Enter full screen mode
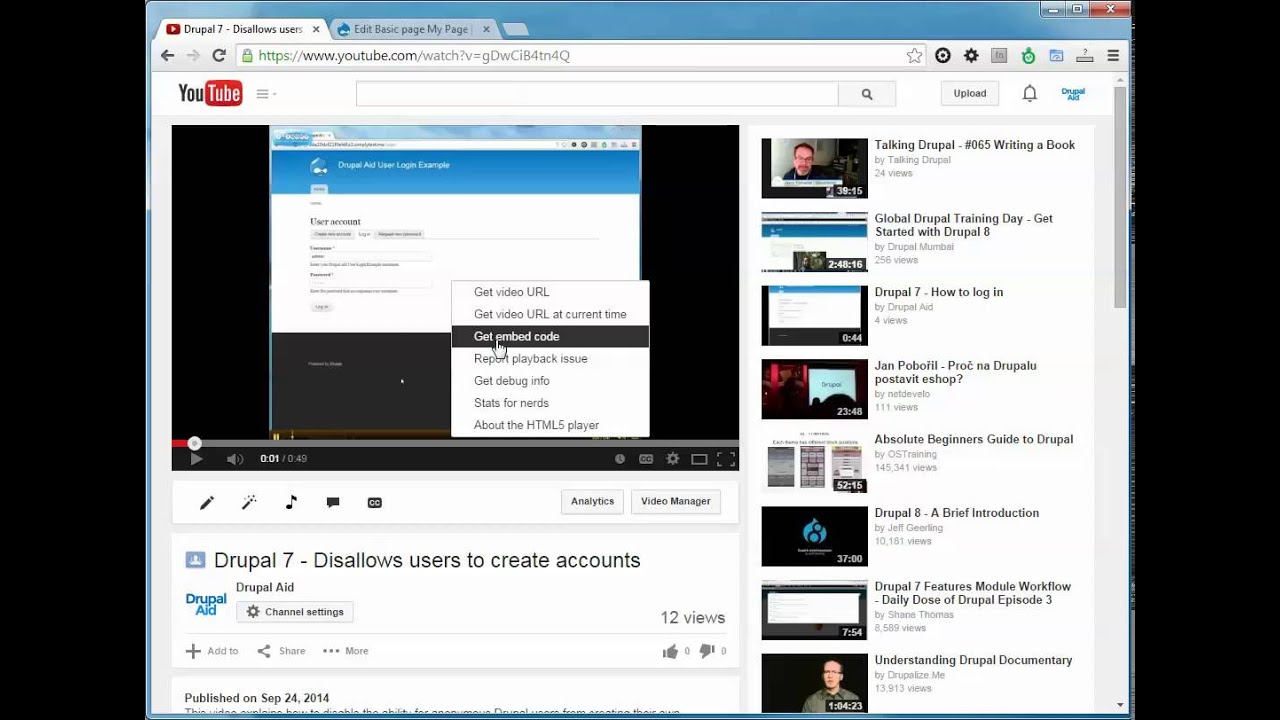The height and width of the screenshot is (720, 1280). [726, 459]
